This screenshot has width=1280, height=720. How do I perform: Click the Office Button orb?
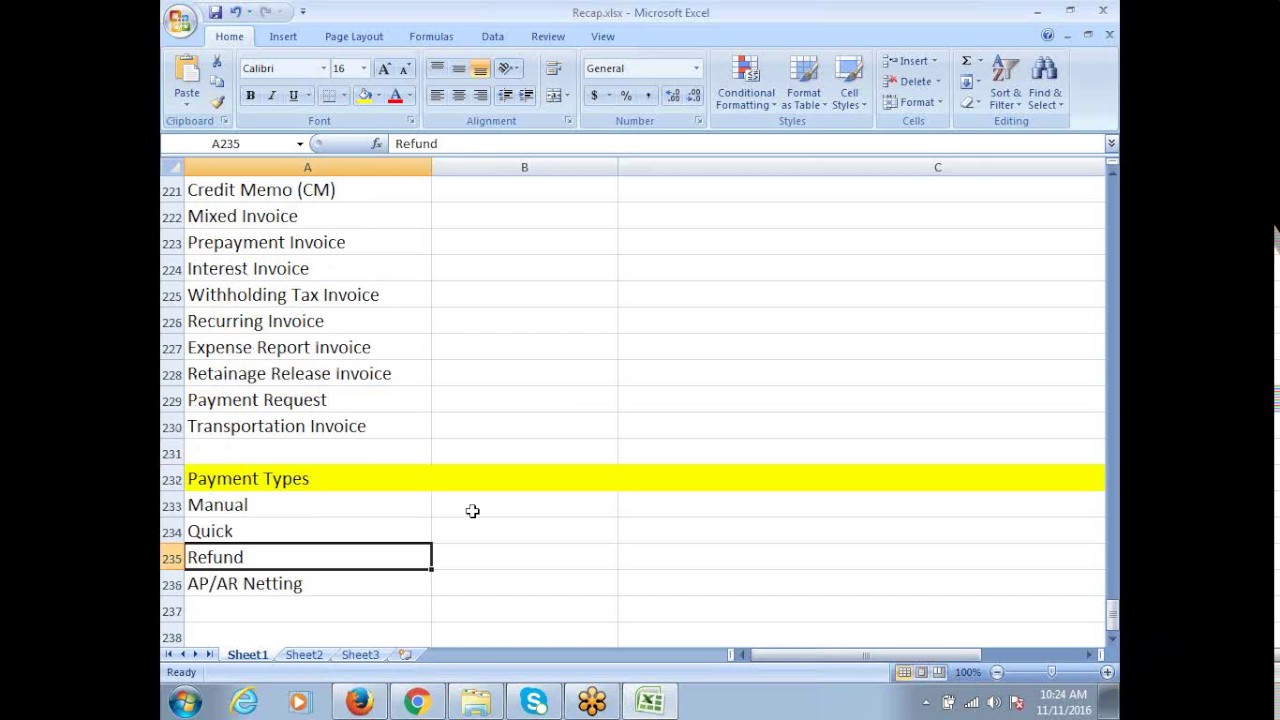(181, 21)
